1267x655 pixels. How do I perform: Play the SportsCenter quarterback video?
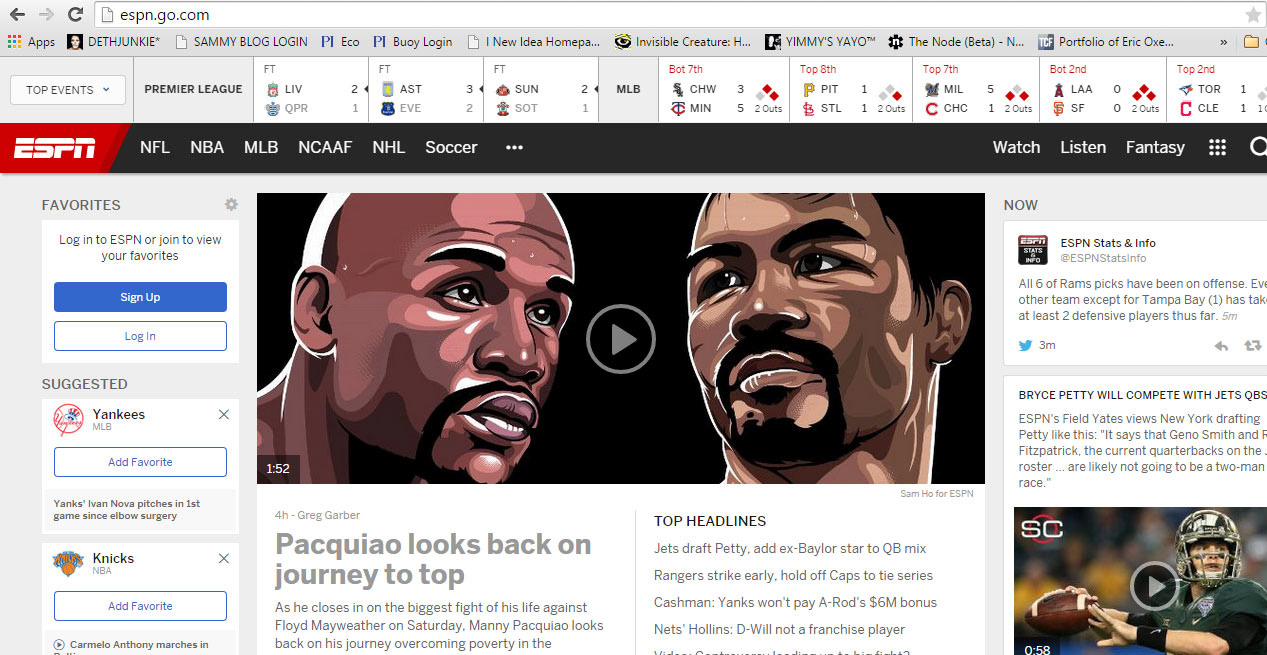click(x=1154, y=585)
